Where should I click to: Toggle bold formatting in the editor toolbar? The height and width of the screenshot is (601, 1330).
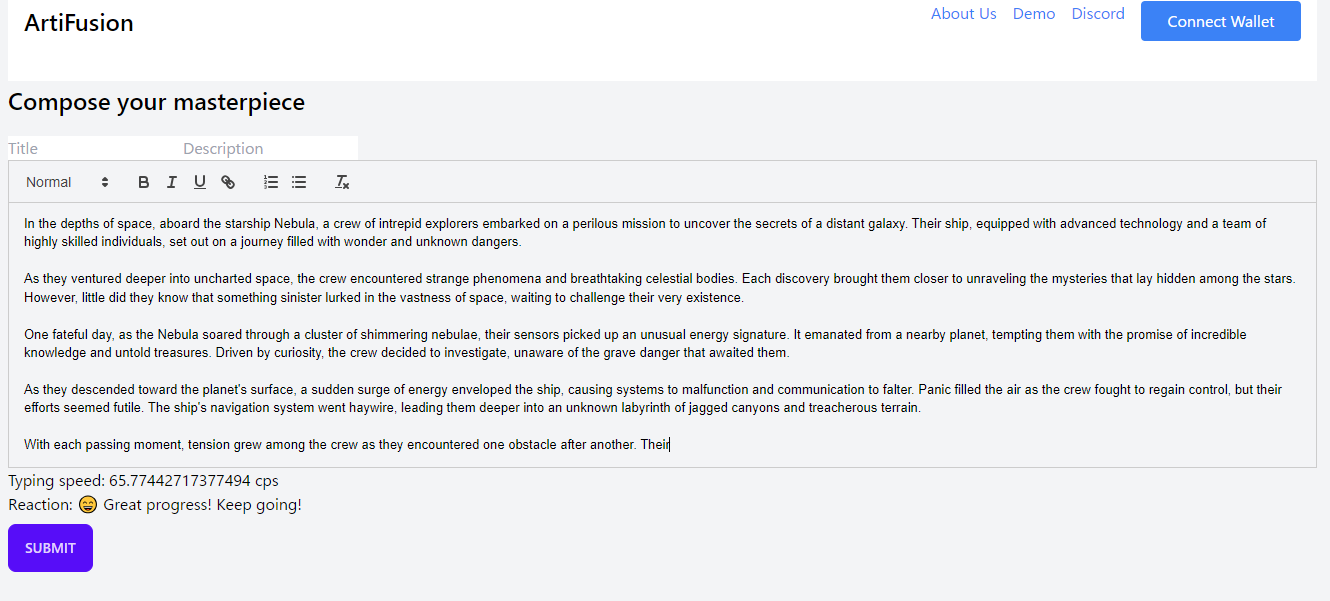(x=144, y=182)
